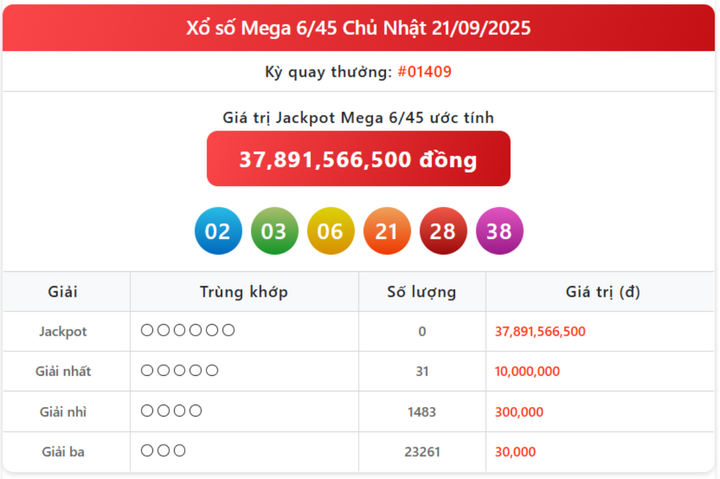Click the Giải nhất prize value 10,000,000
Screen dimensions: 720x479
click(x=527, y=371)
